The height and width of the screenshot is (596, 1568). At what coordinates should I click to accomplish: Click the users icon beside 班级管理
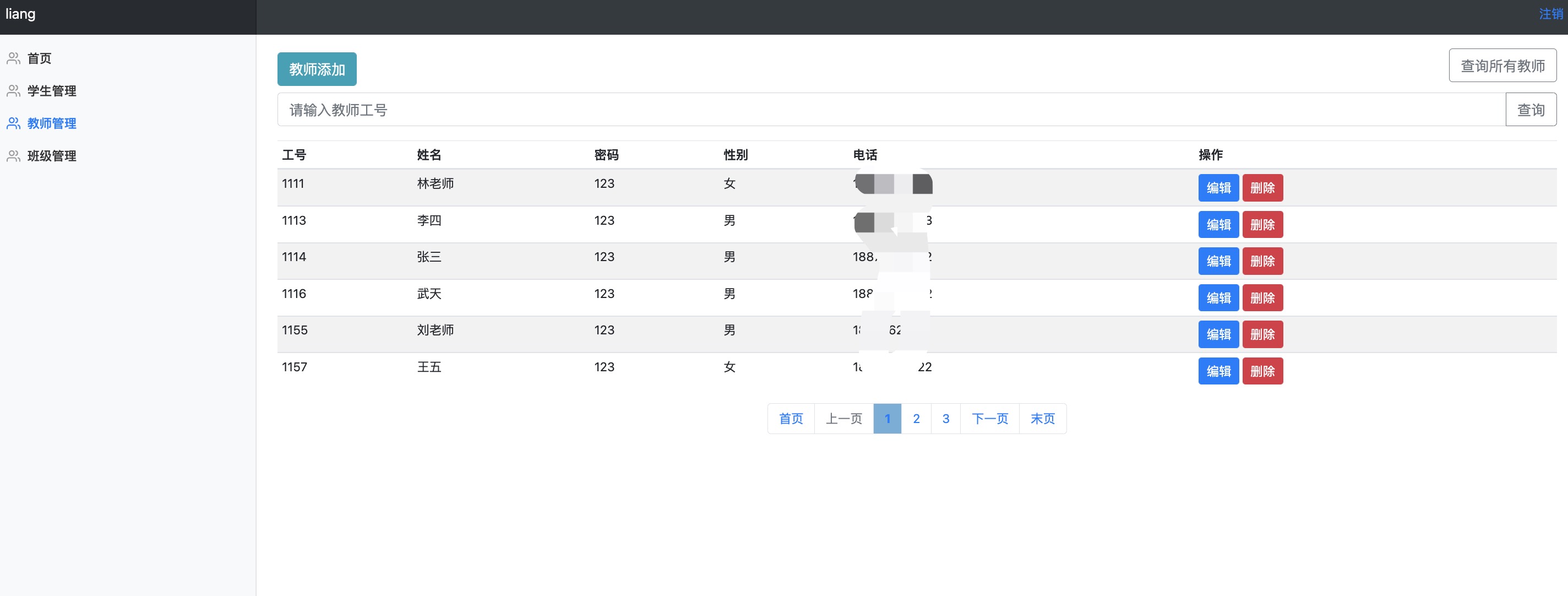pos(13,156)
